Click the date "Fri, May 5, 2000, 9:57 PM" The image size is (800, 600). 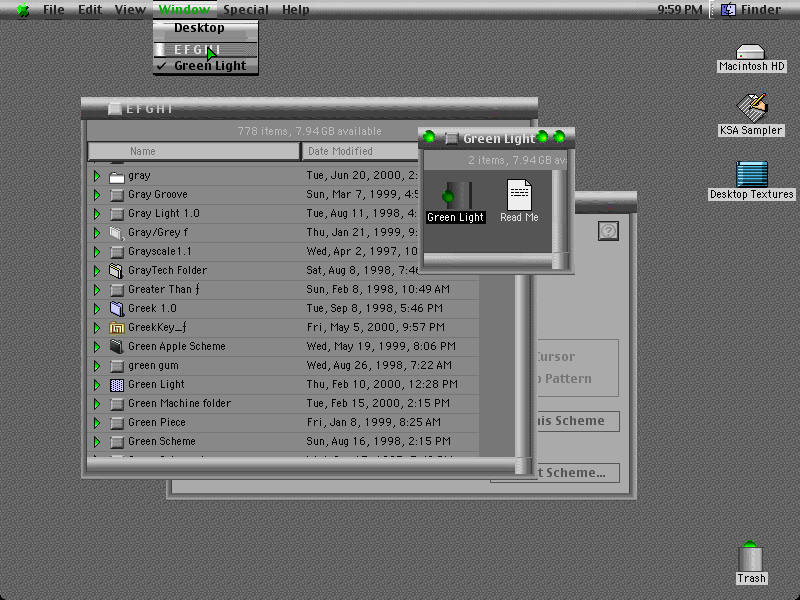coord(376,328)
